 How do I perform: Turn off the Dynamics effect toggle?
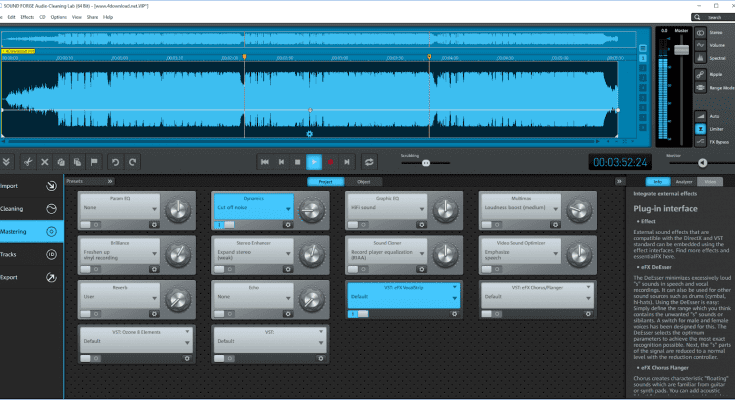pos(220,224)
